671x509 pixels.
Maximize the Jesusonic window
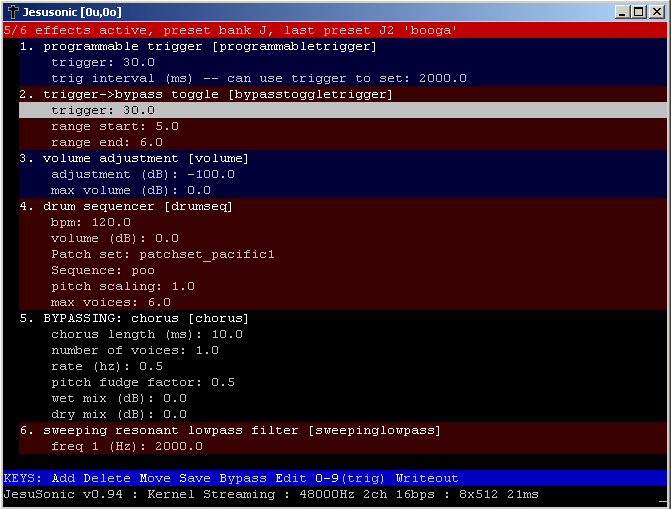pos(638,12)
